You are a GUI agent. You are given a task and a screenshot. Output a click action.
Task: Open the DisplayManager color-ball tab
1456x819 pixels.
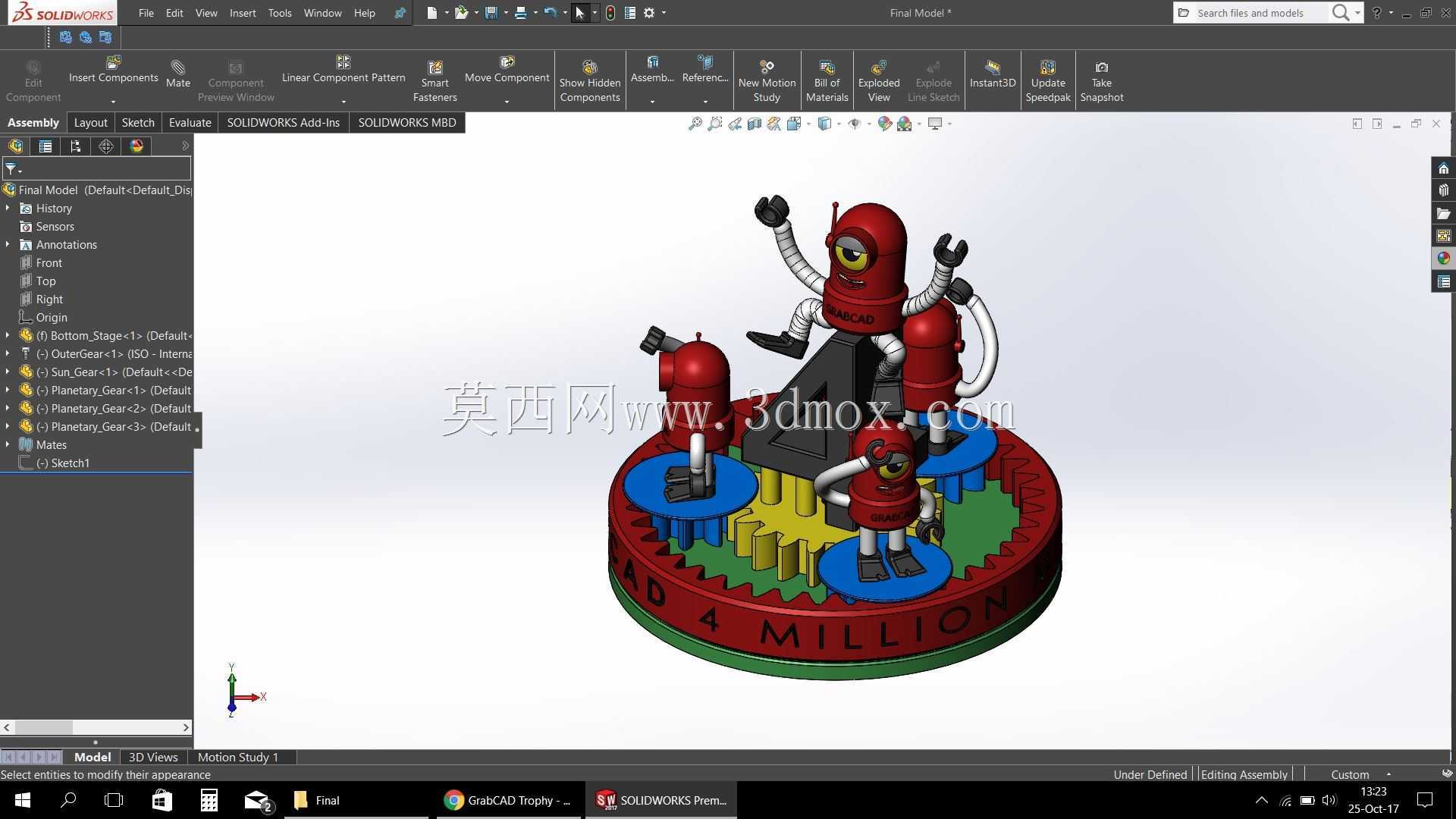coord(136,146)
